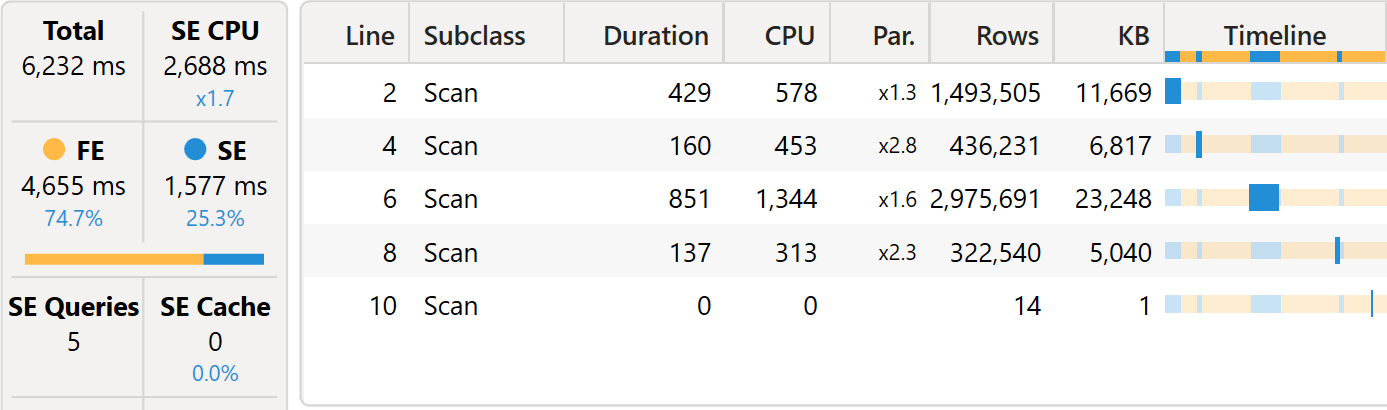Click the timeline marker for line 4
This screenshot has height=410, width=1387.
(1198, 145)
